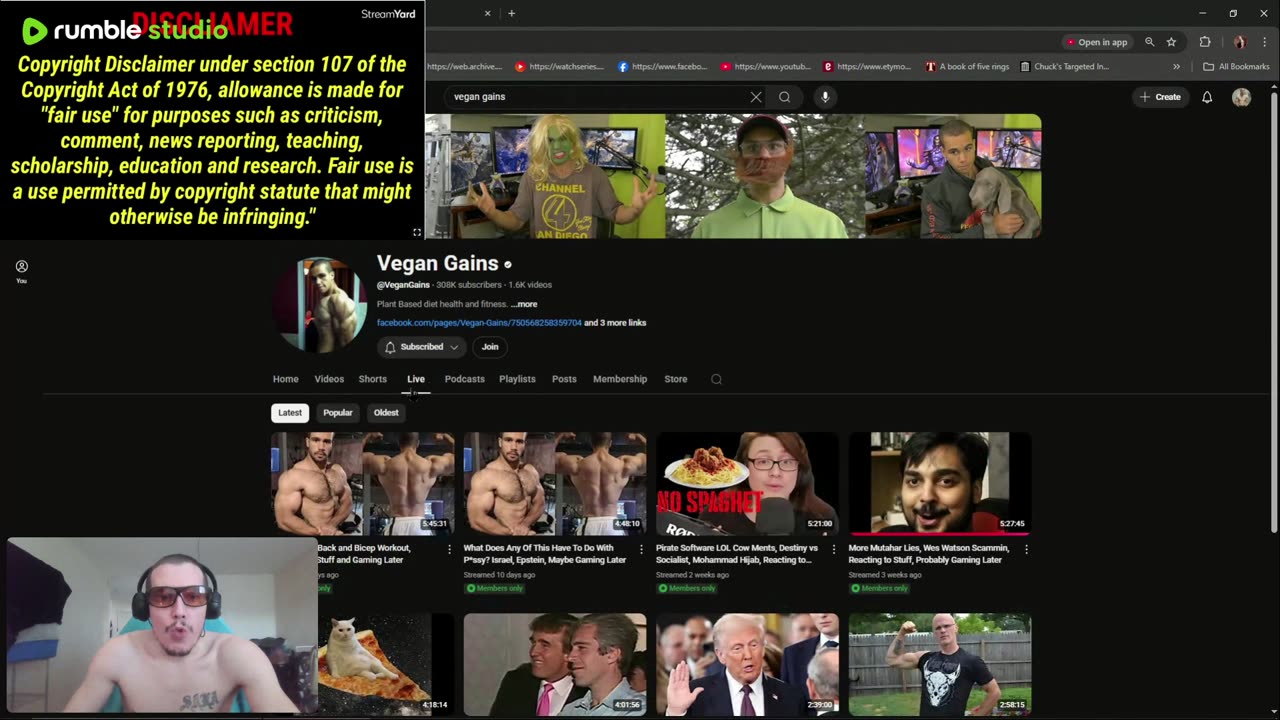Click the YouTube Create button
The height and width of the screenshot is (720, 1280).
point(1160,97)
